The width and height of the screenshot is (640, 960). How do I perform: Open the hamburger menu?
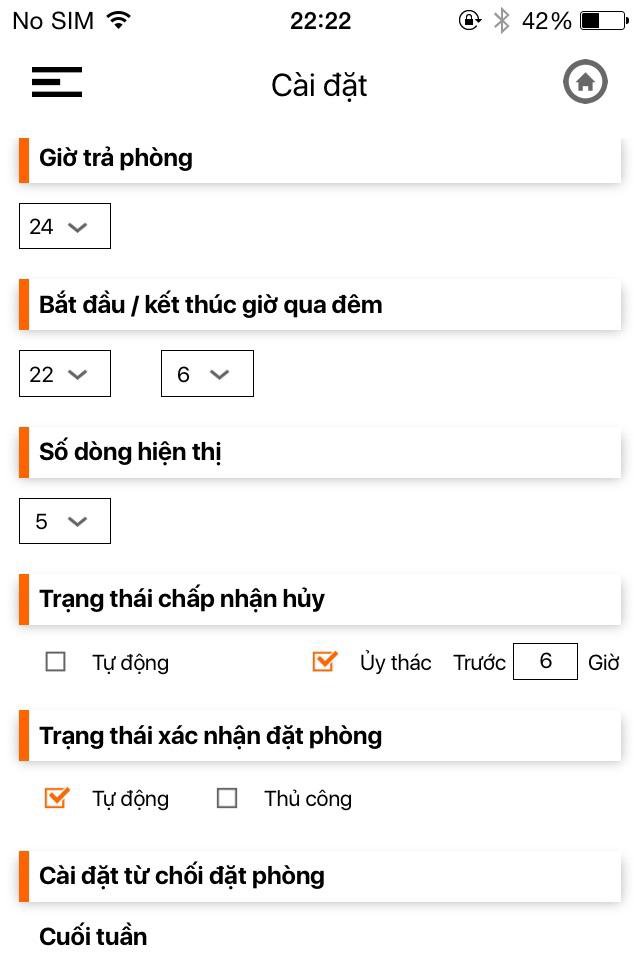coord(56,82)
